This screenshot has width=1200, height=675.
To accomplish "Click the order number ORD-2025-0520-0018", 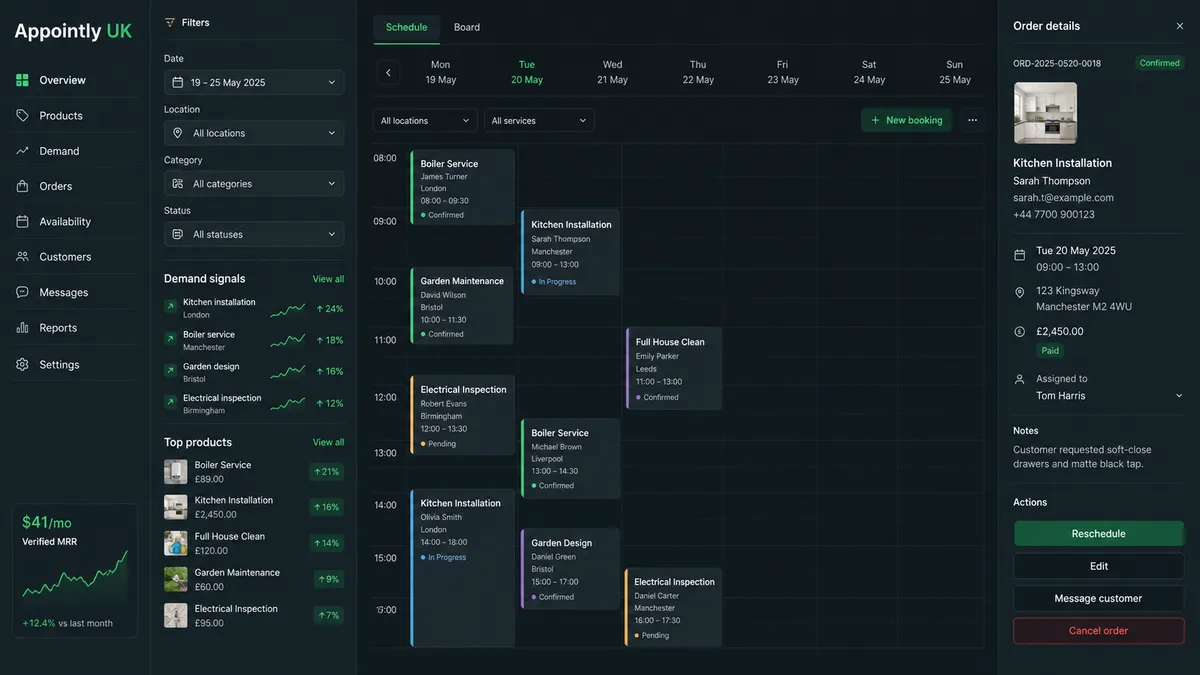I will tap(1057, 63).
